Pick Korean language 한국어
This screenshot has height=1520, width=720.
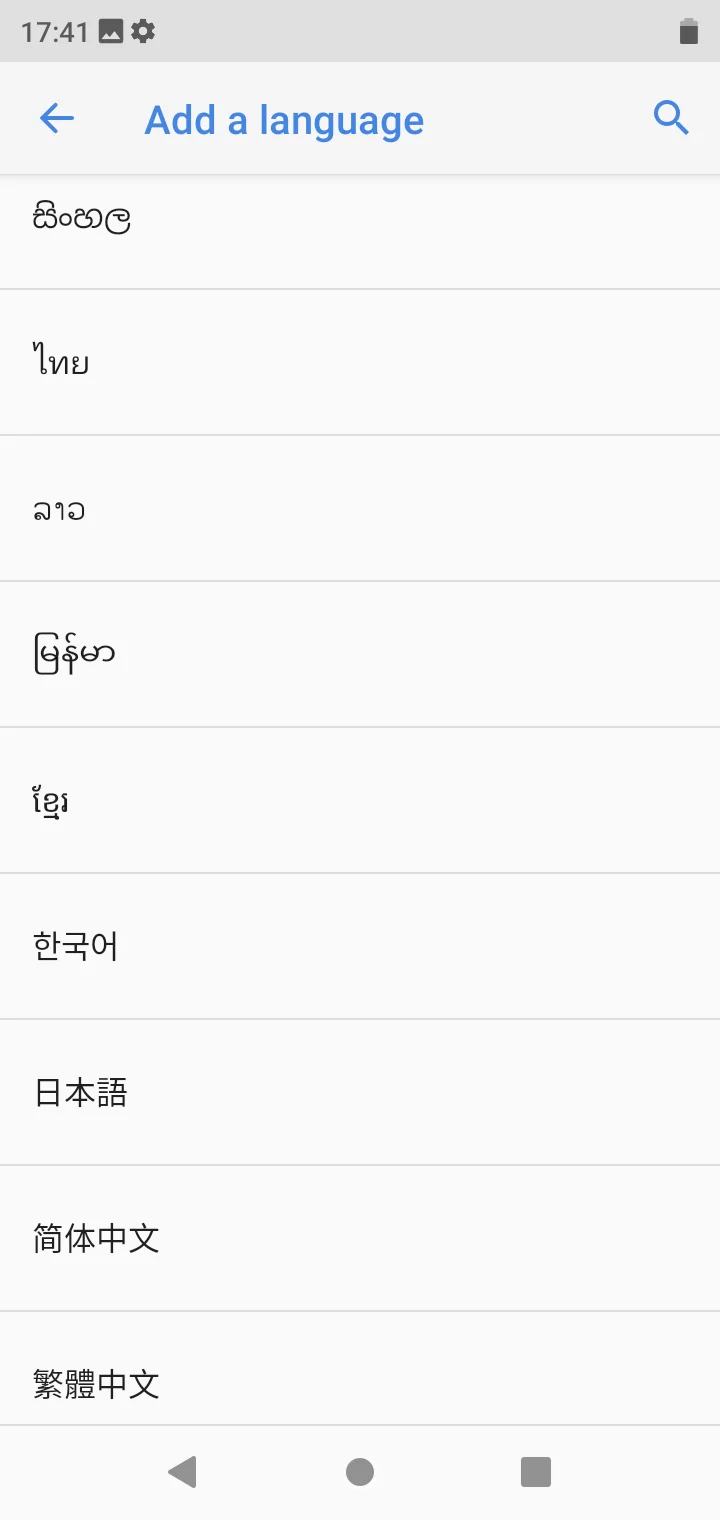360,946
